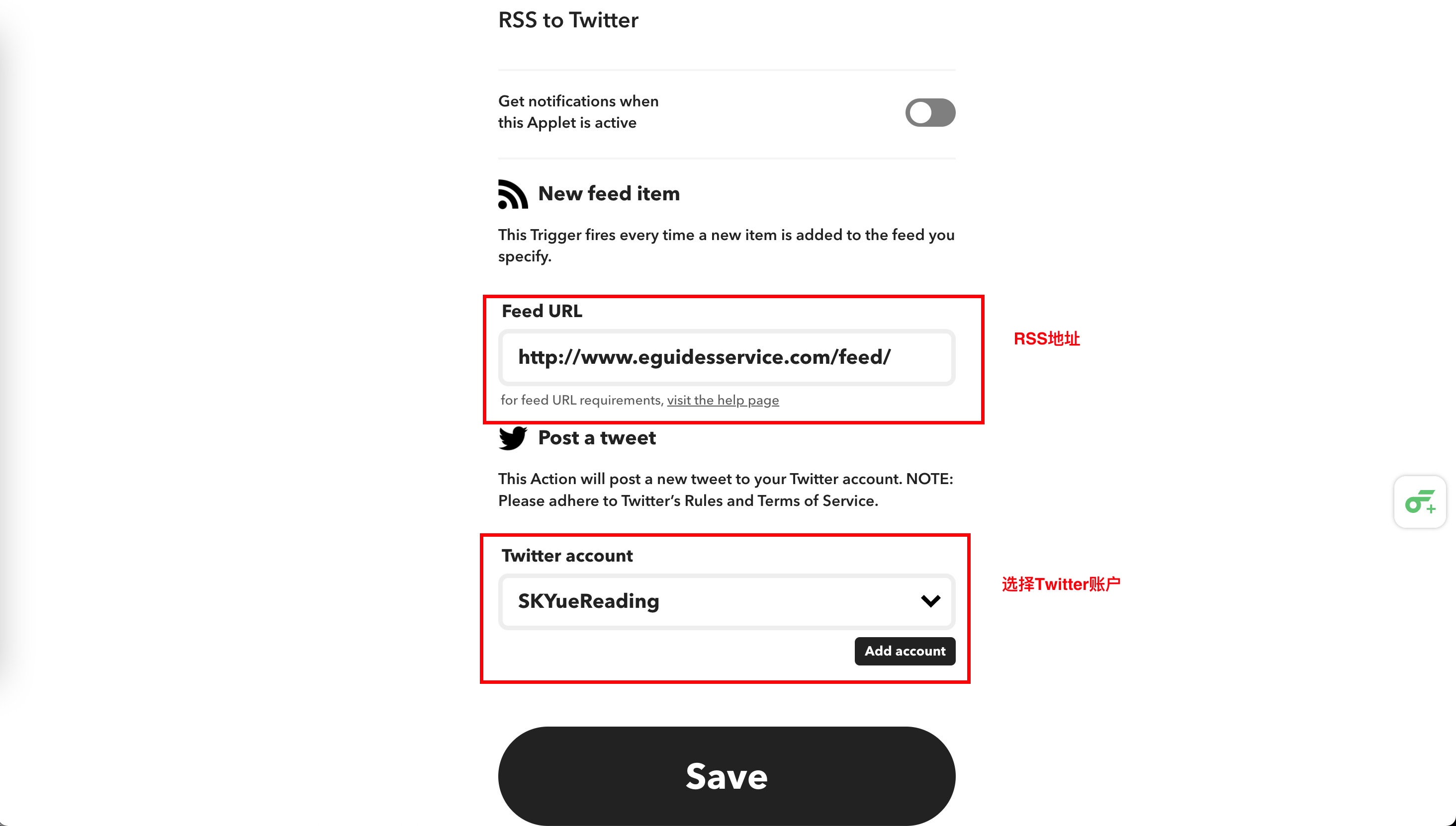
Task: Visit the feed URL help page
Action: click(x=723, y=400)
